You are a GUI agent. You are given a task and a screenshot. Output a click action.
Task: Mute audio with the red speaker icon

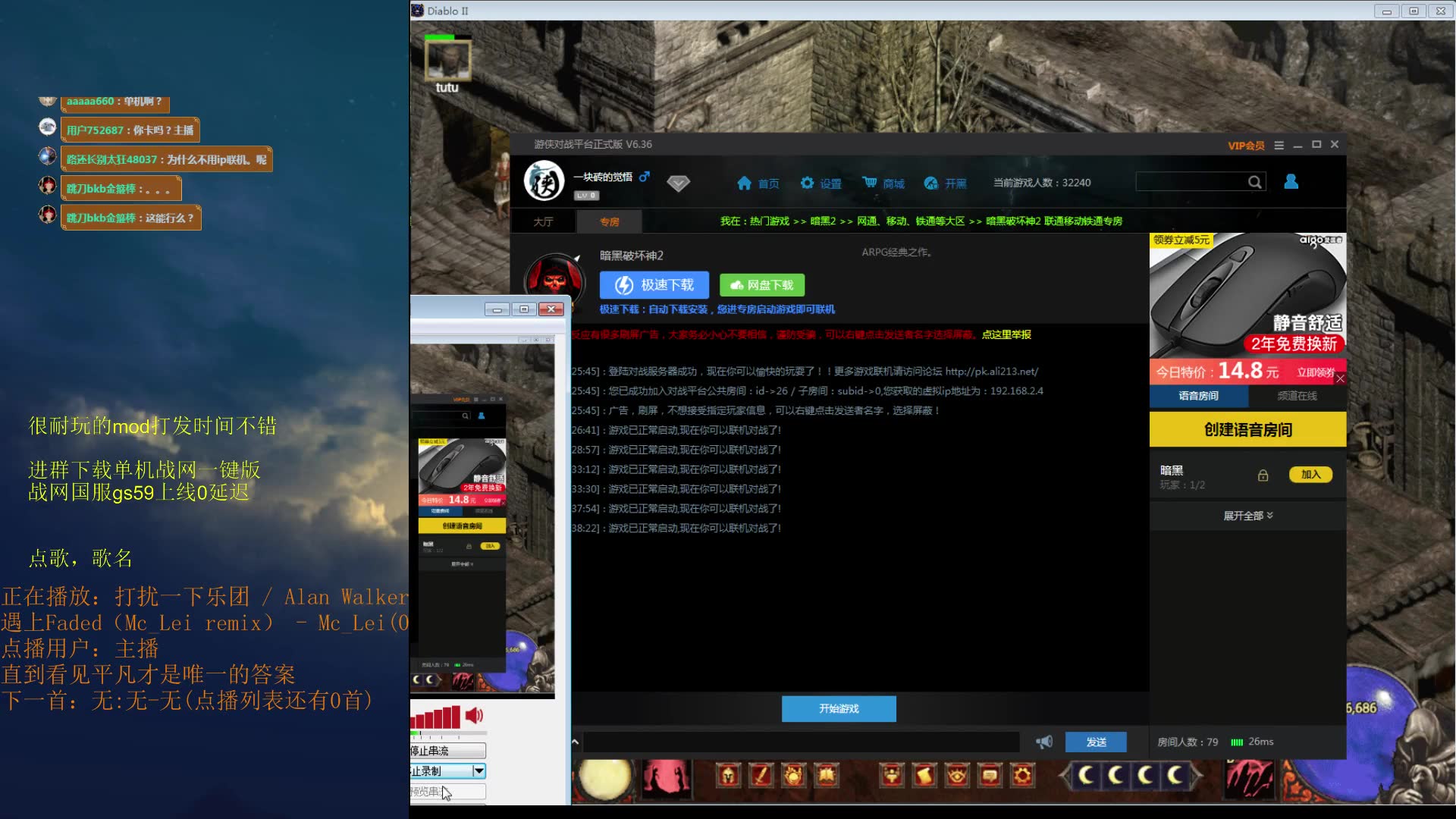[474, 715]
